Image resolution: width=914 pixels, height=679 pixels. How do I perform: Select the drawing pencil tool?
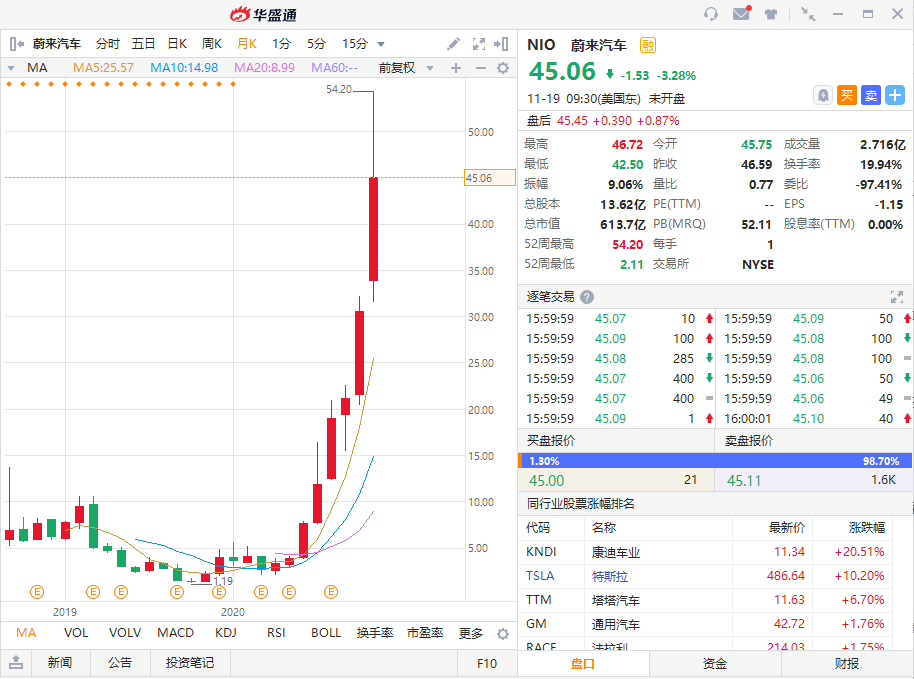click(454, 44)
